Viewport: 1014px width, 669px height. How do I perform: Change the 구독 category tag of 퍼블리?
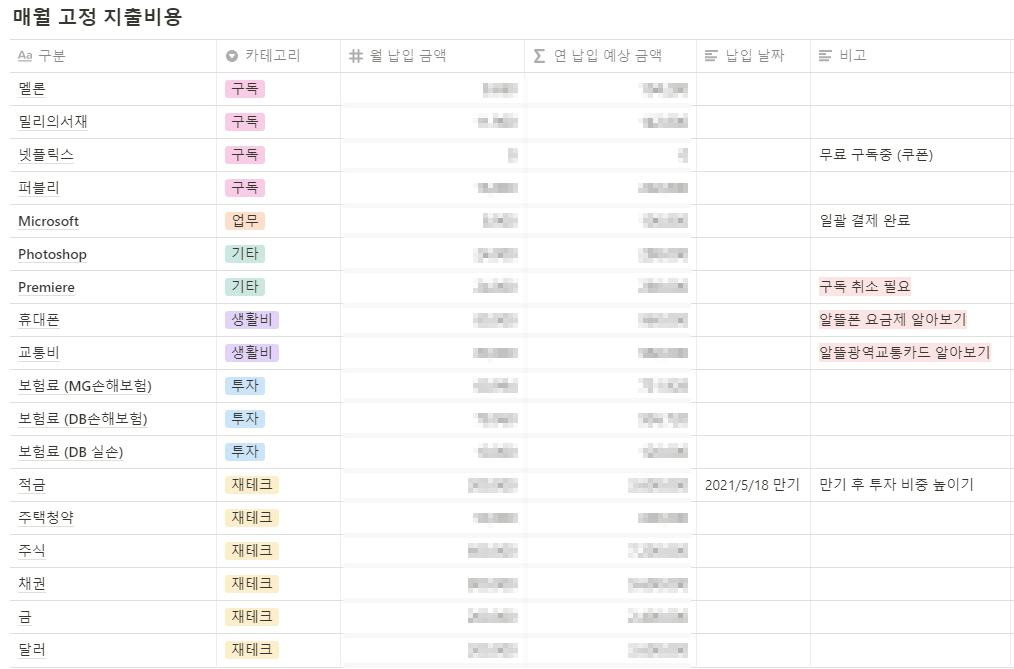point(245,187)
